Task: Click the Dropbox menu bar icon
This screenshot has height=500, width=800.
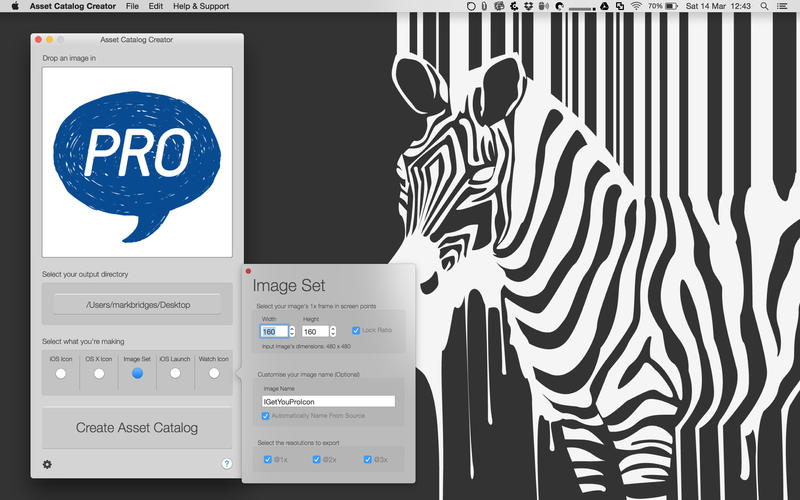Action: pos(529,6)
